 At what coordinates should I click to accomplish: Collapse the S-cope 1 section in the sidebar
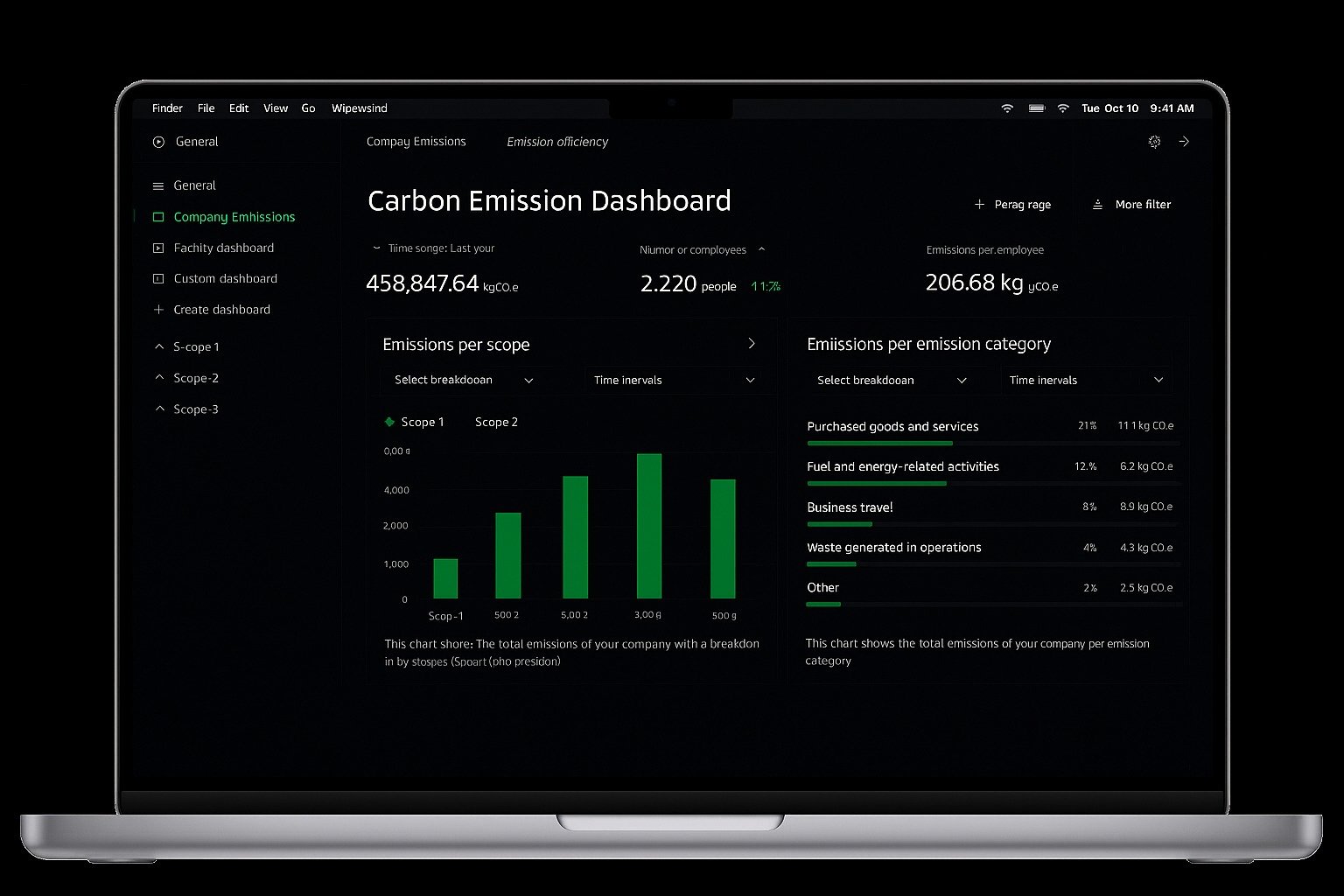tap(159, 346)
